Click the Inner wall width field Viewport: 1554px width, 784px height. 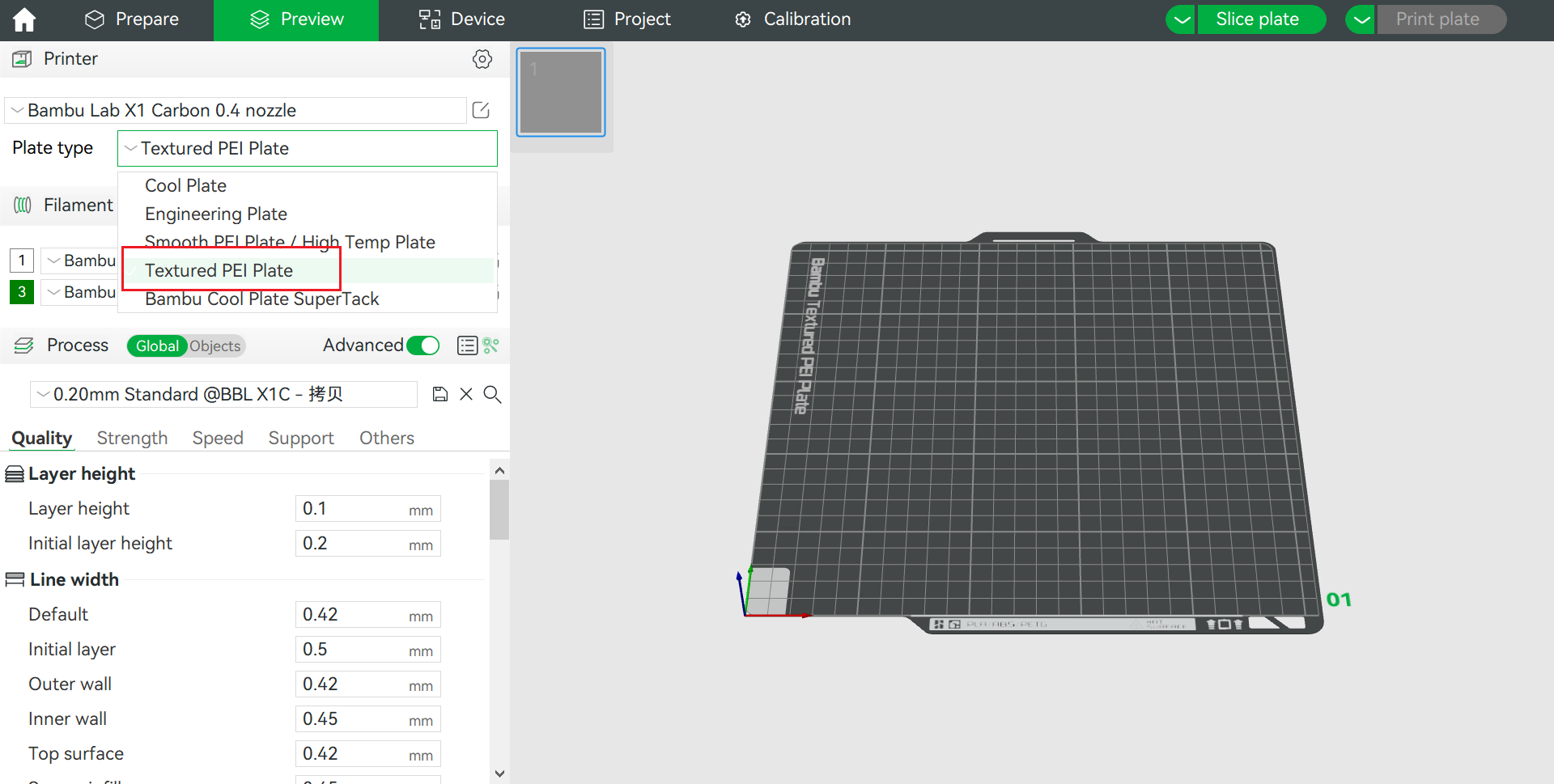click(367, 719)
